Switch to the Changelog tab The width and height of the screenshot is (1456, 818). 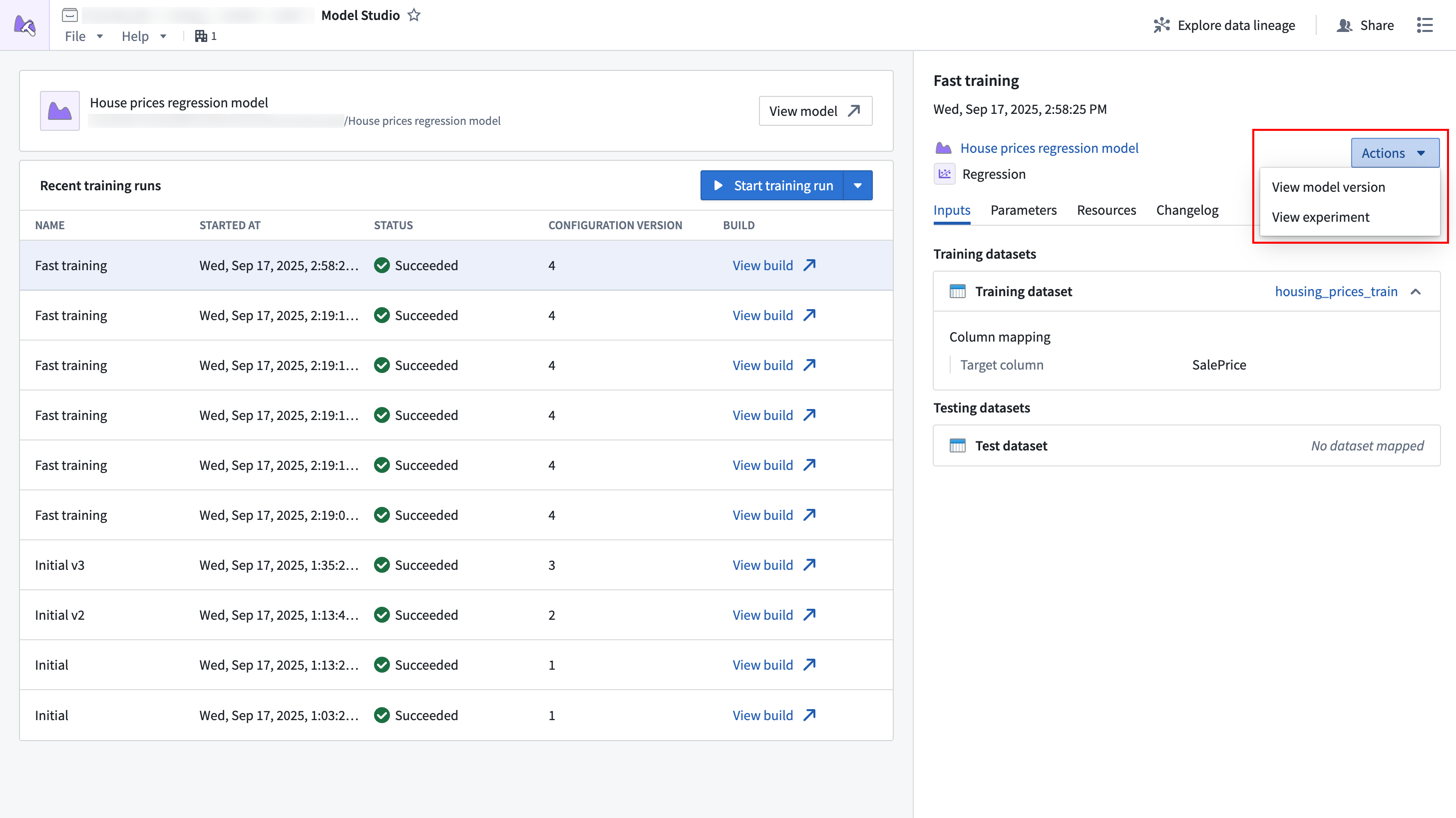[x=1187, y=210]
